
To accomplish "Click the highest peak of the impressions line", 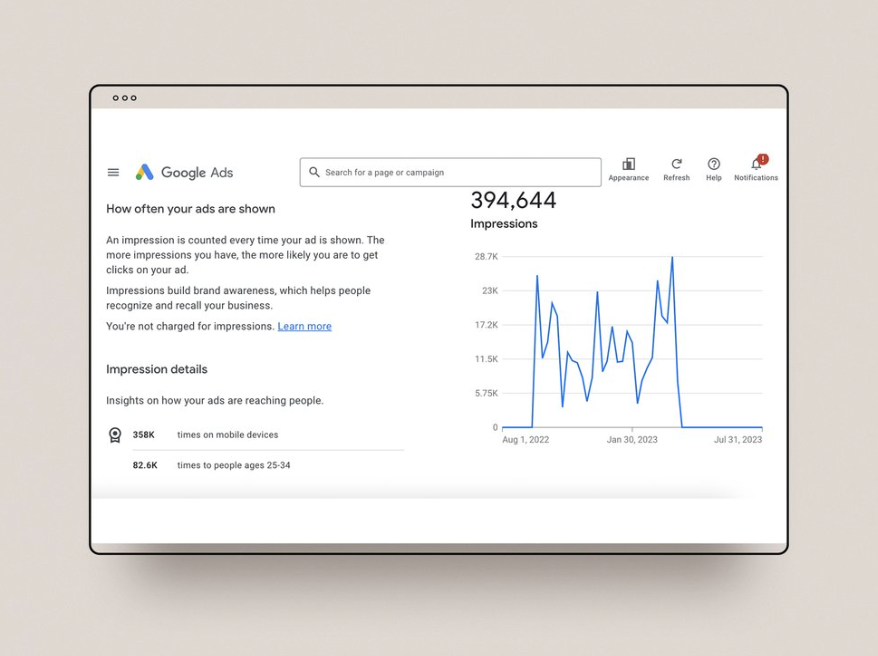I will click(x=672, y=257).
